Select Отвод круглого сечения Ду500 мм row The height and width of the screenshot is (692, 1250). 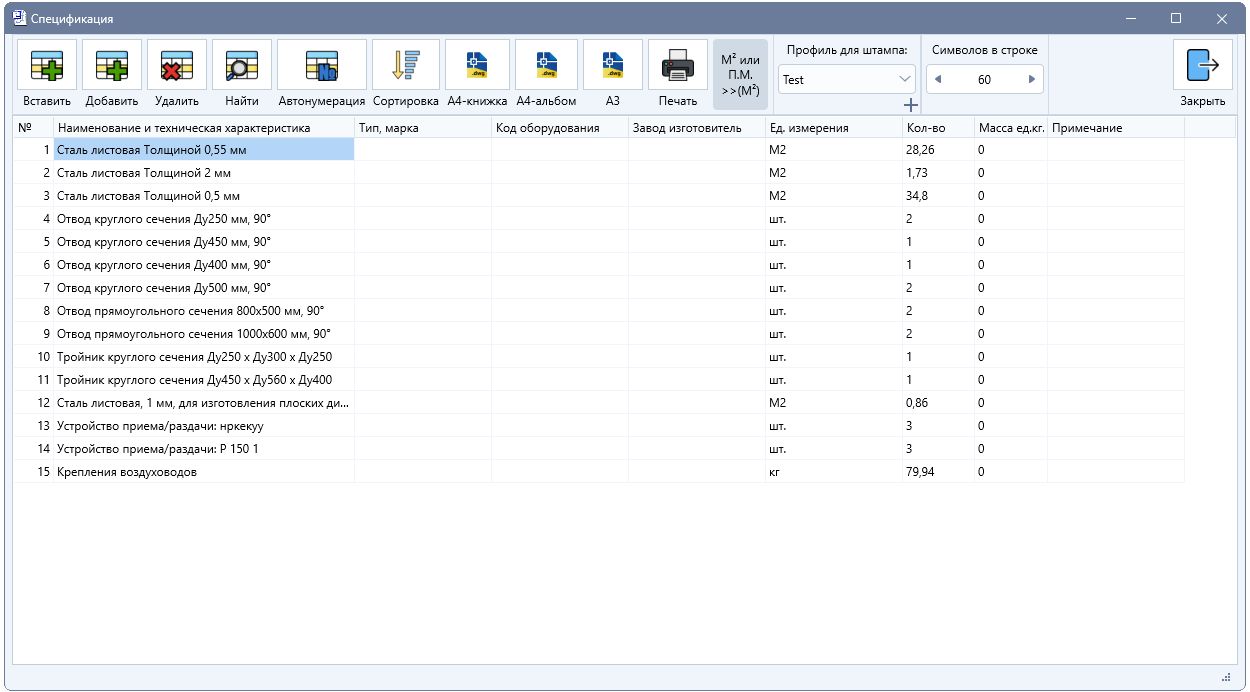(598, 288)
